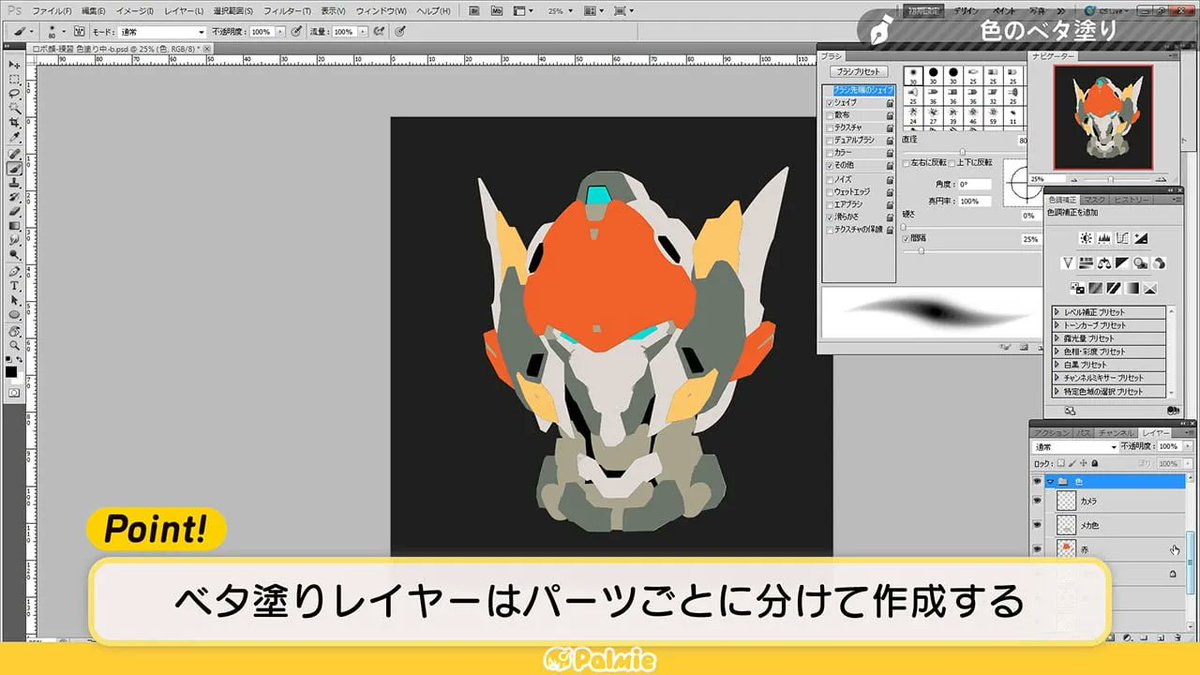Viewport: 1200px width, 675px height.
Task: Add a Color Balance adjustment
Action: coord(1105,263)
